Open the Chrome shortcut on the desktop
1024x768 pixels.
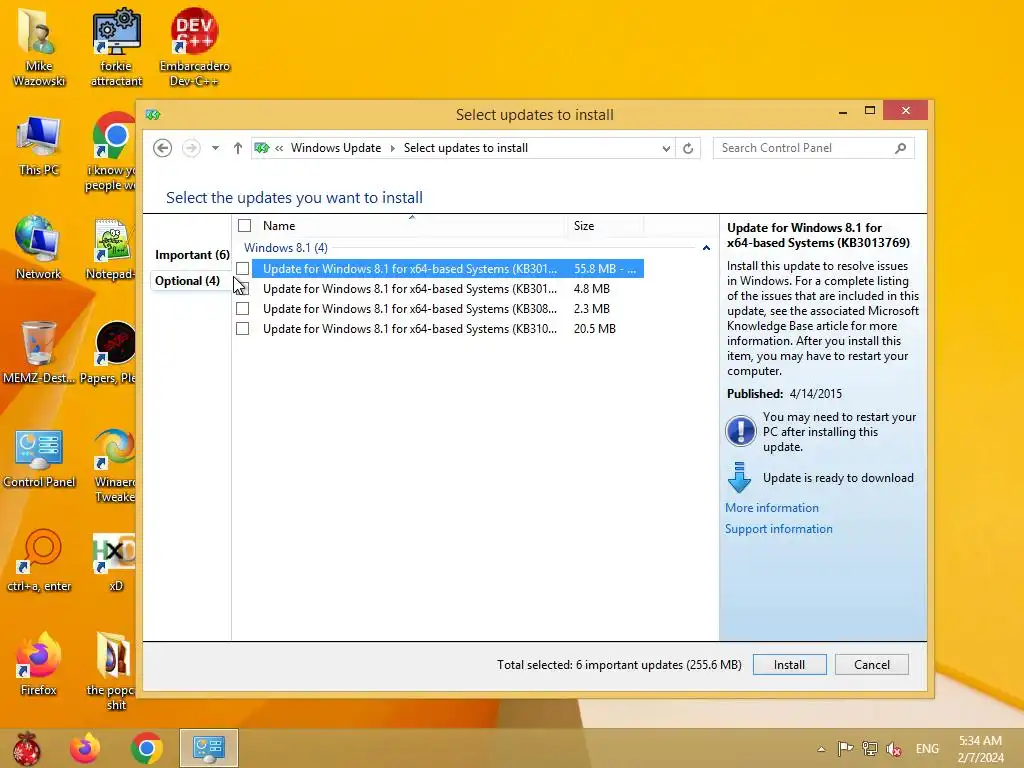click(x=112, y=150)
